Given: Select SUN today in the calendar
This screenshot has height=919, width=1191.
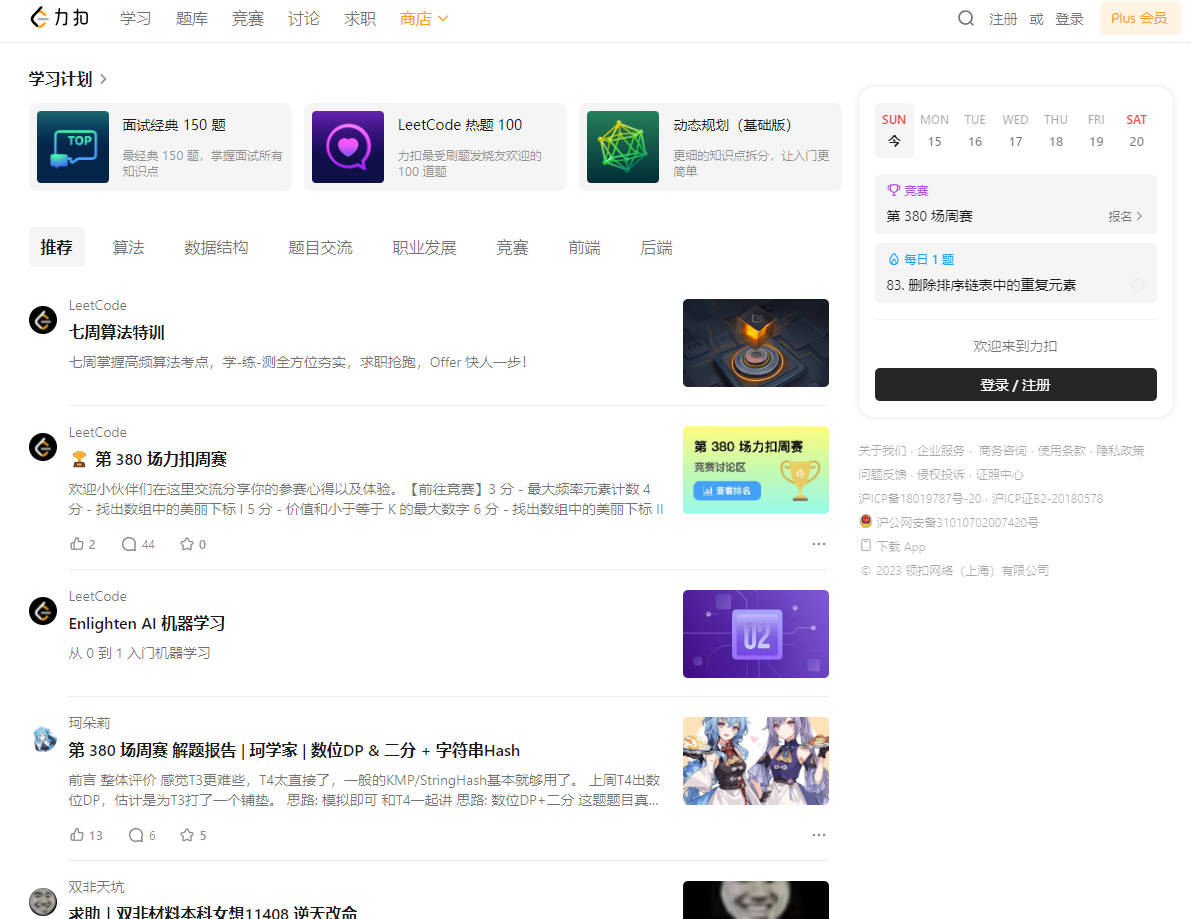Looking at the screenshot, I should tap(894, 131).
